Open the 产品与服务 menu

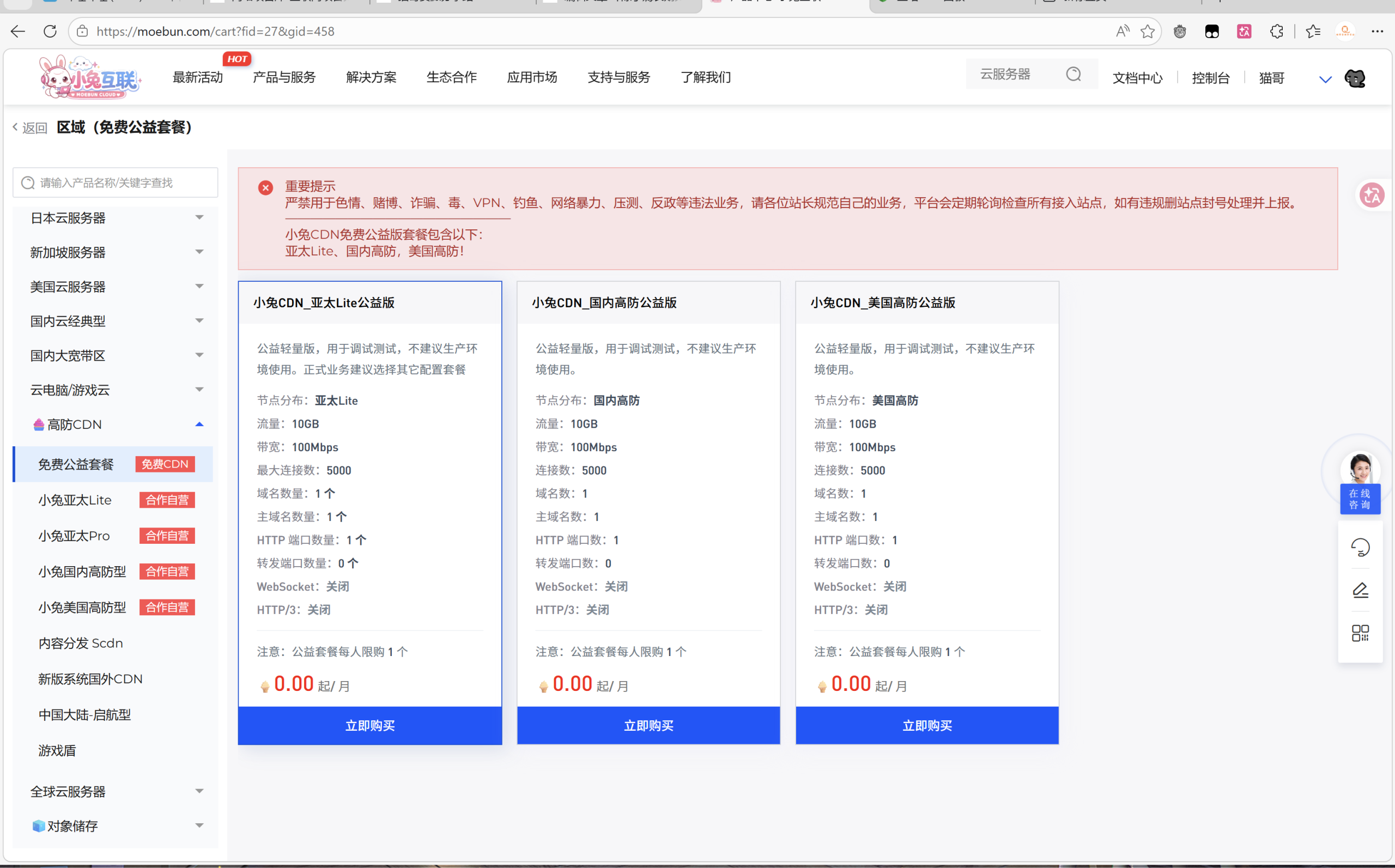[284, 77]
